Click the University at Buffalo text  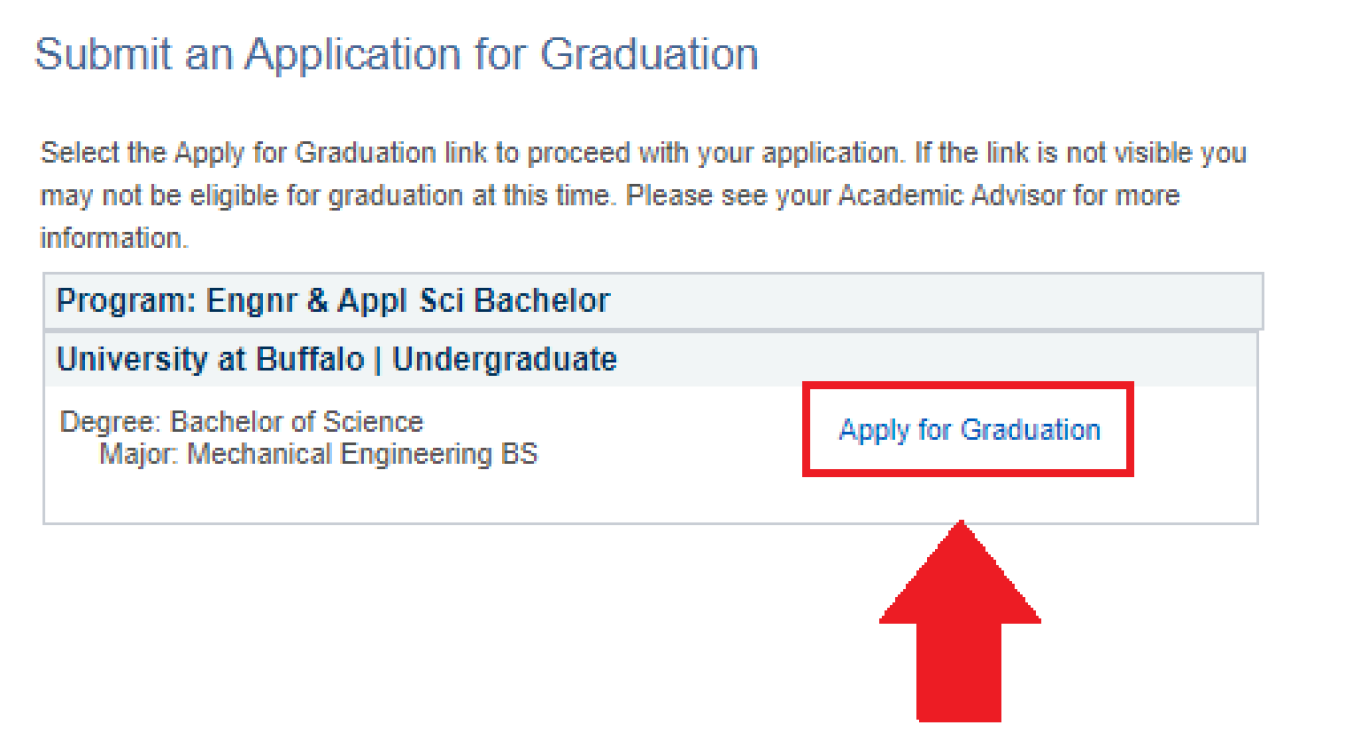tap(210, 359)
